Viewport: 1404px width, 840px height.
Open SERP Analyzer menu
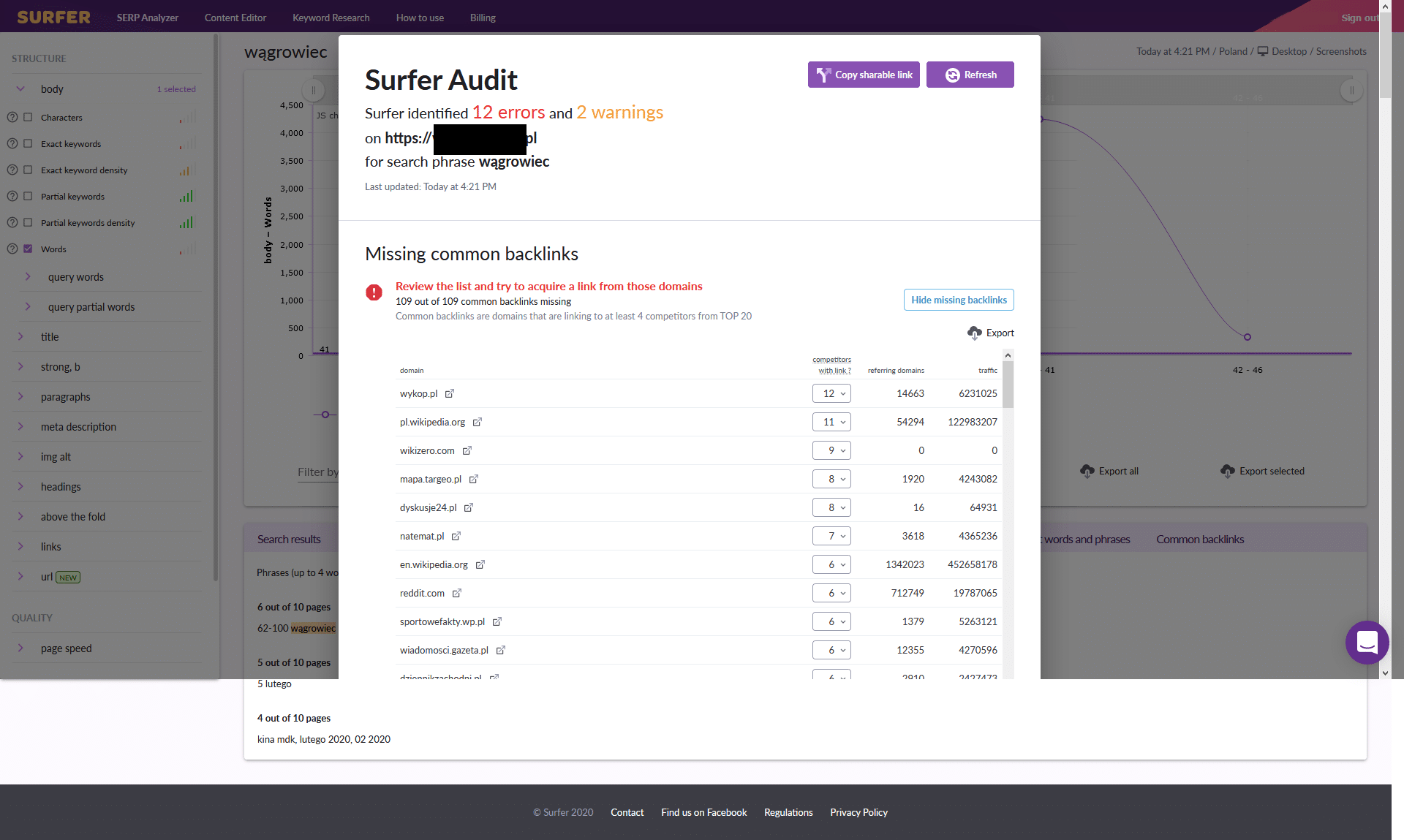147,18
